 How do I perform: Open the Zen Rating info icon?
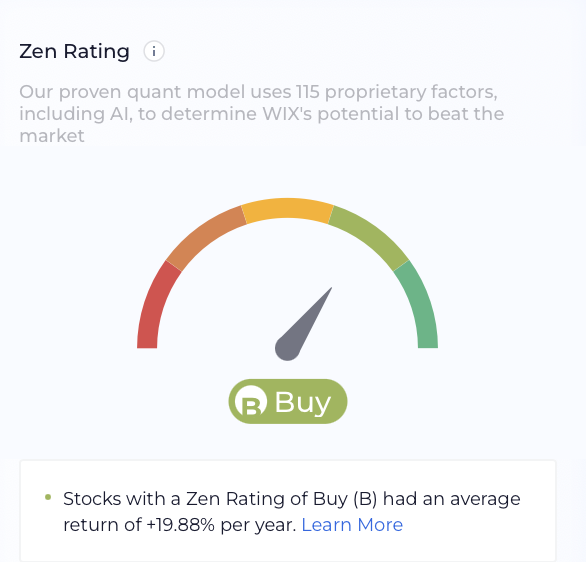point(154,51)
